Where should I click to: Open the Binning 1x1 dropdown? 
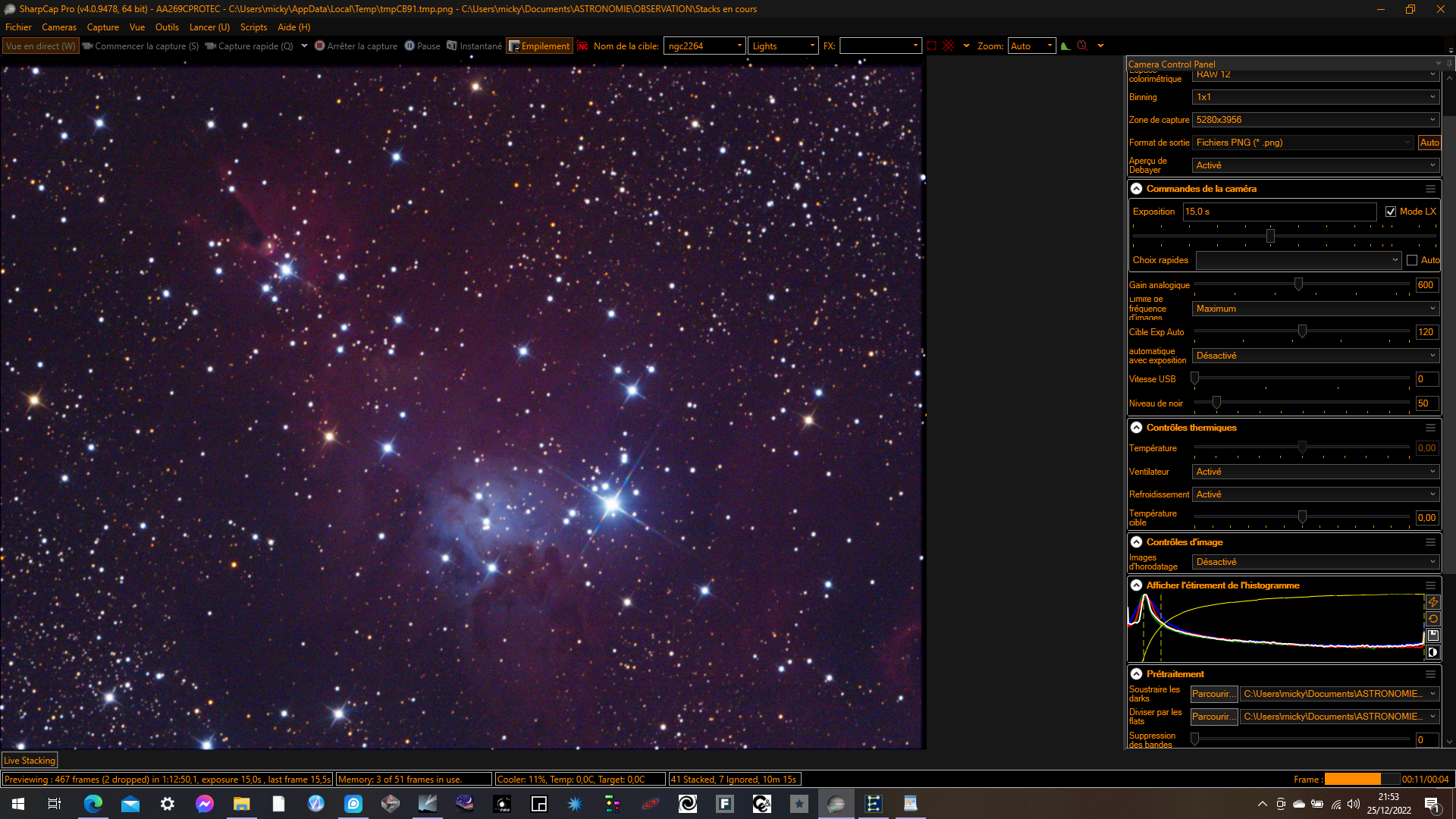1316,97
